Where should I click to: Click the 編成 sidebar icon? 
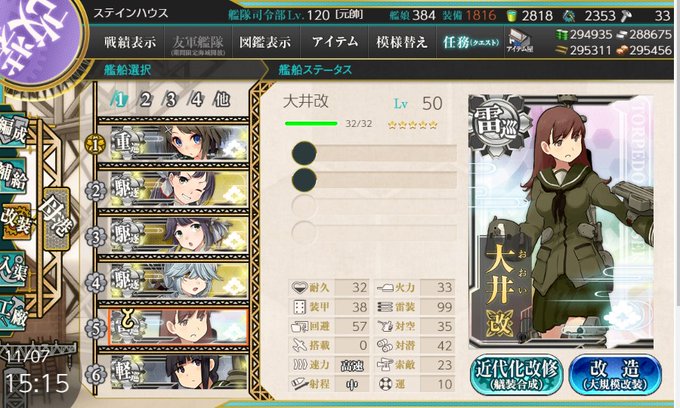tap(14, 129)
